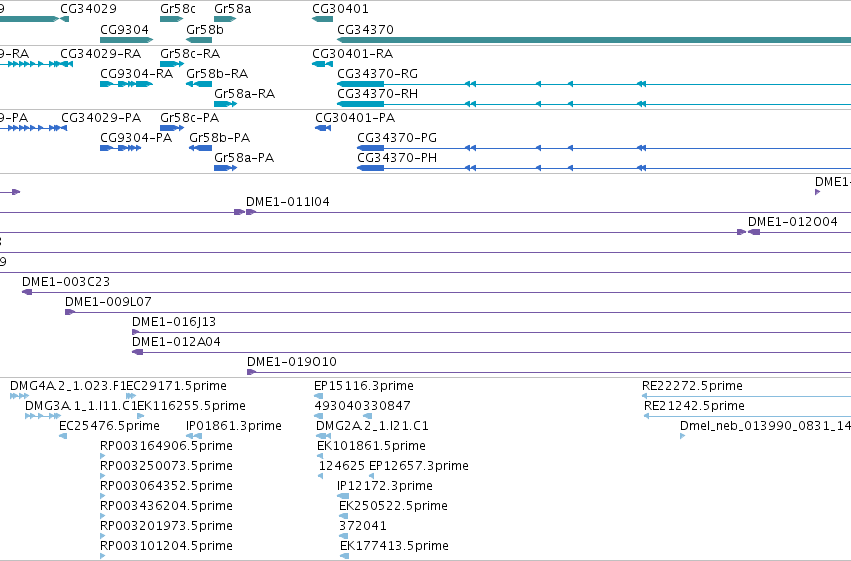The width and height of the screenshot is (851, 561).
Task: Click EST RE21242.5prime
Action: click(694, 406)
